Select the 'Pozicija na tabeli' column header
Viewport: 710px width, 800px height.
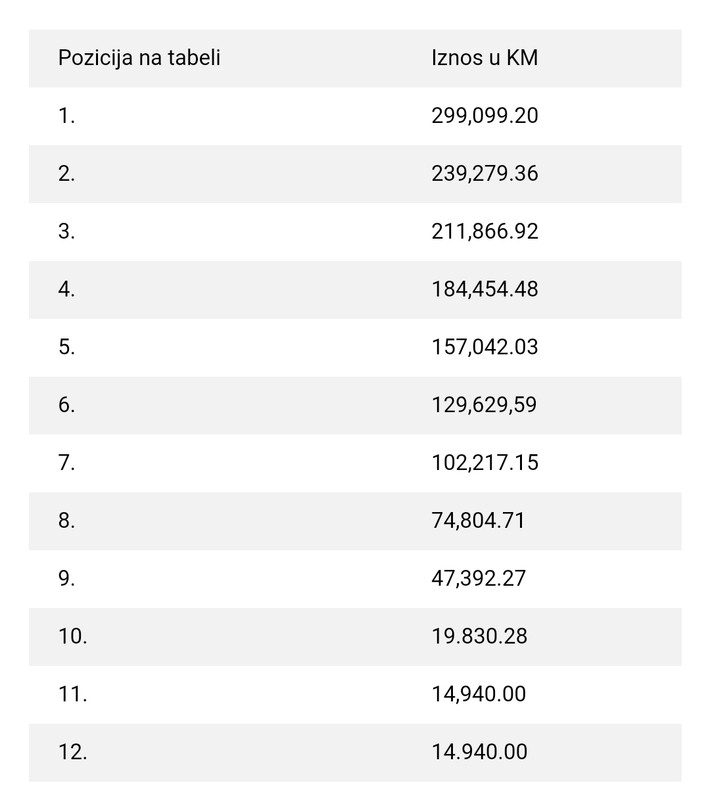(139, 58)
